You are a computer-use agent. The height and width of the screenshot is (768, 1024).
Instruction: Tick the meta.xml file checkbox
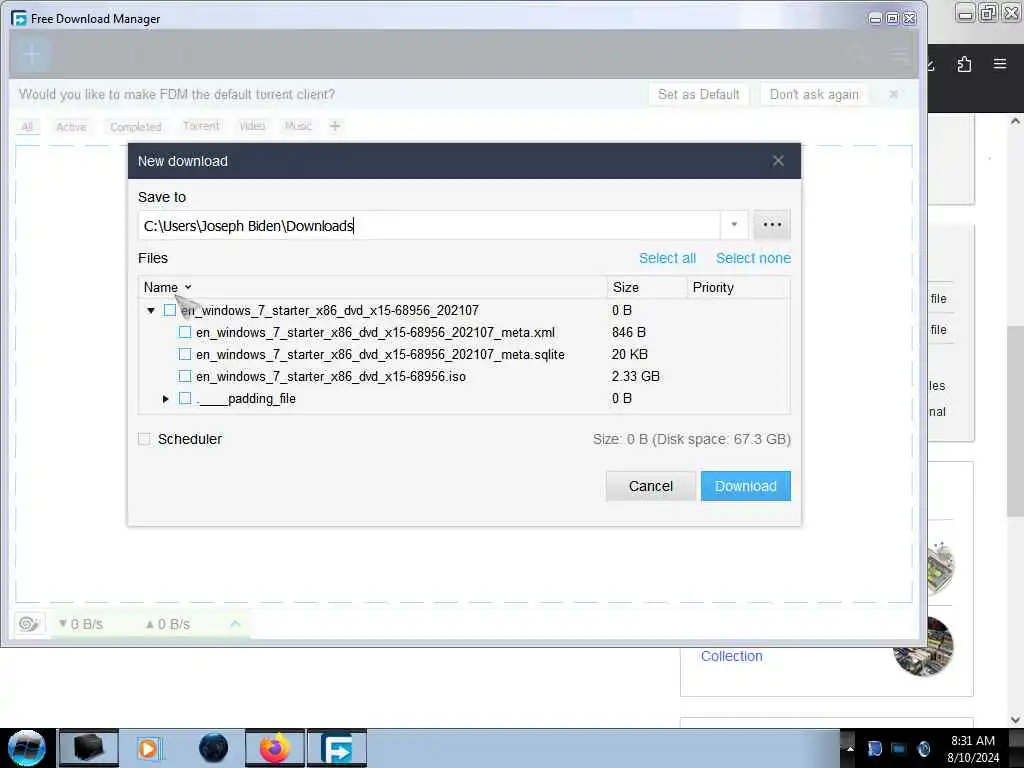tap(185, 332)
